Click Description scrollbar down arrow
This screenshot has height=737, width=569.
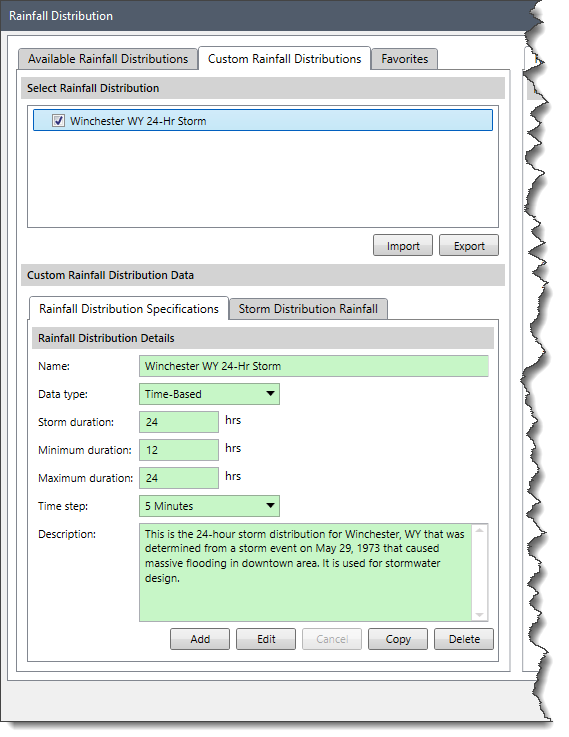(x=480, y=614)
